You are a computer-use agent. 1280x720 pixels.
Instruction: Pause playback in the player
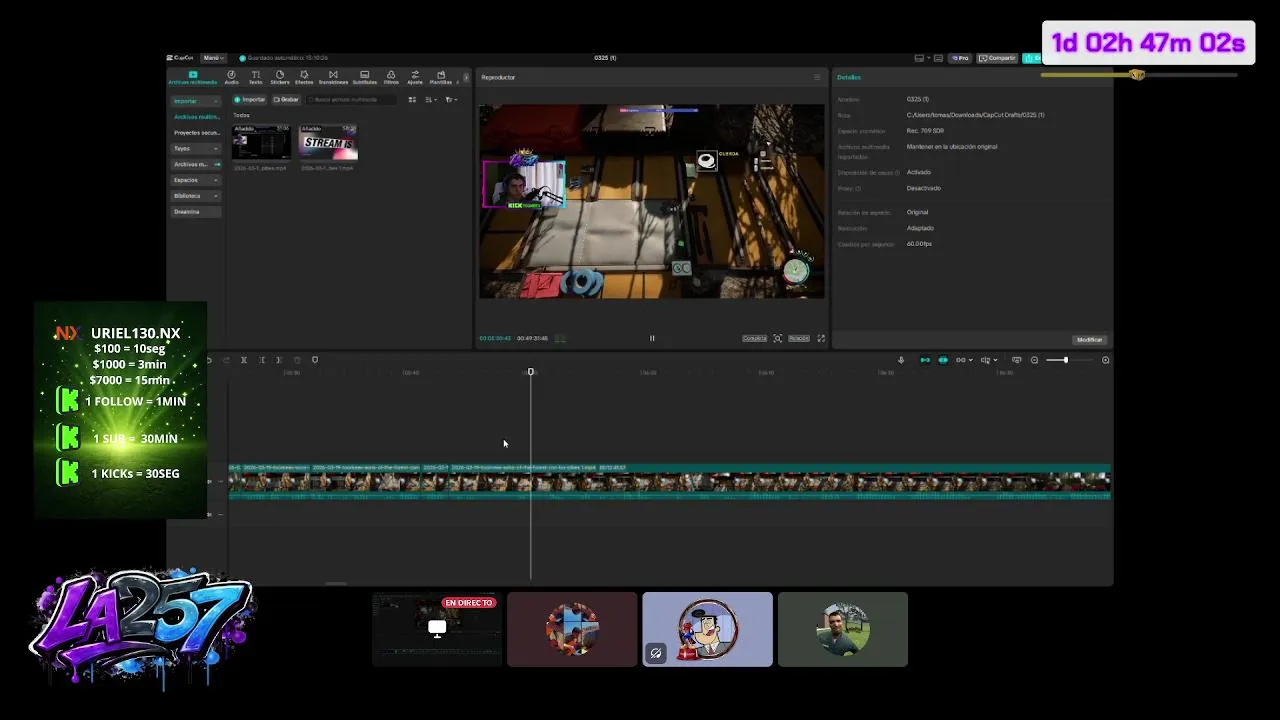652,338
